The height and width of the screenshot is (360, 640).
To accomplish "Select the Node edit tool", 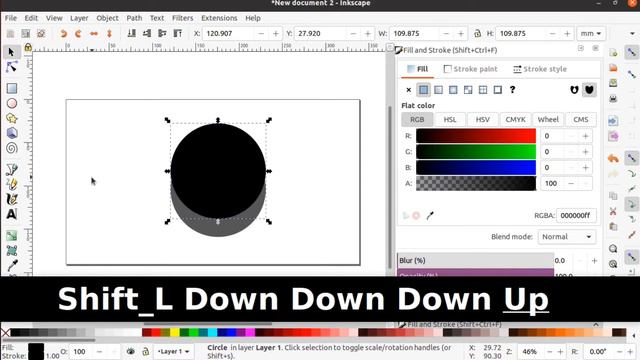I will [11, 67].
